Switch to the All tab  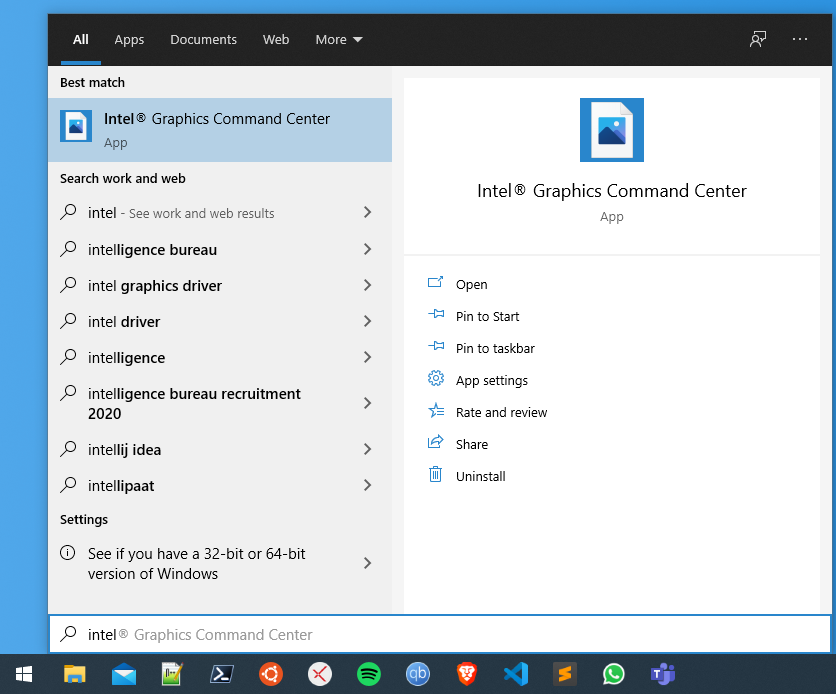[x=81, y=40]
